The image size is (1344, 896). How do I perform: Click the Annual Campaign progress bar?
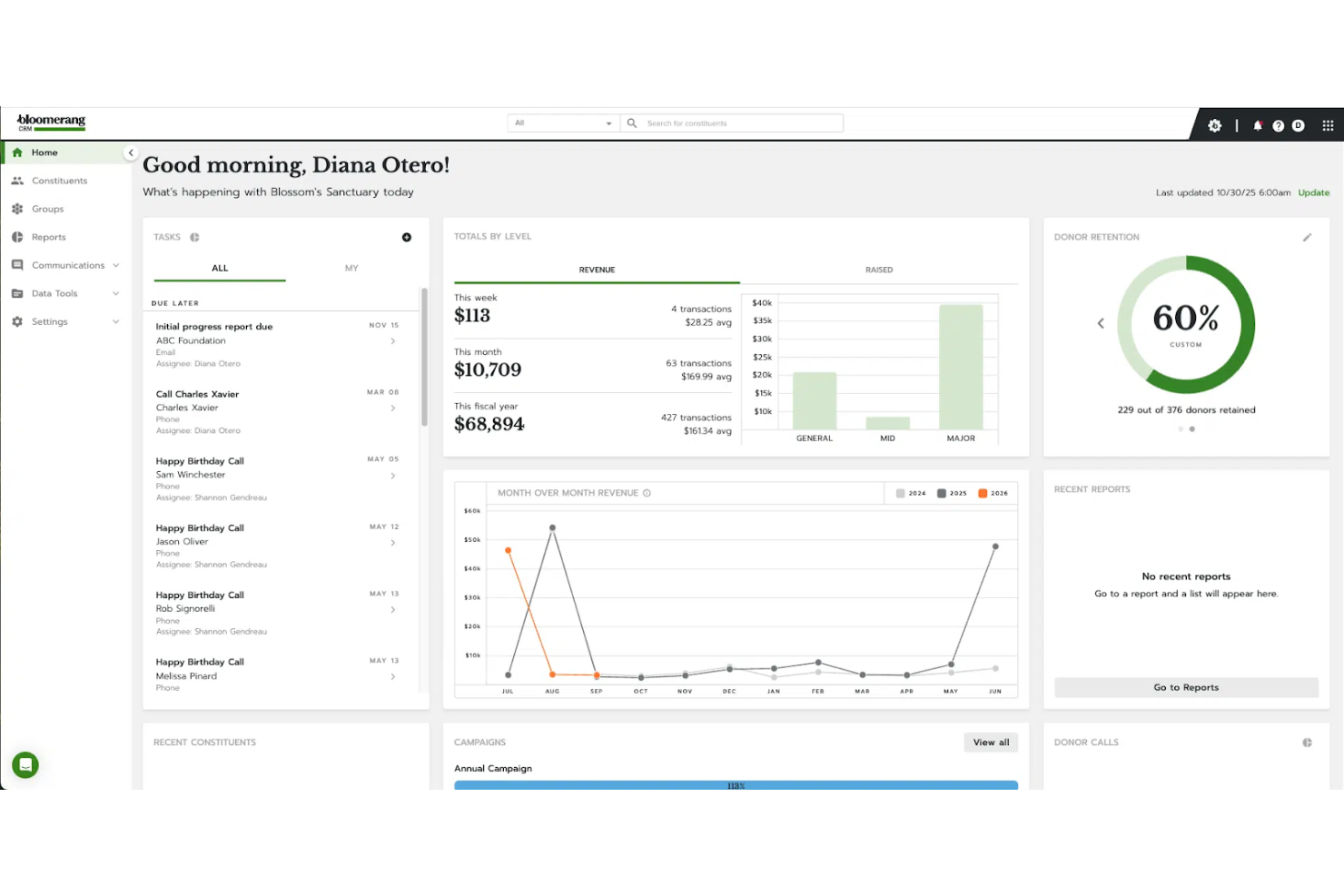[x=736, y=785]
